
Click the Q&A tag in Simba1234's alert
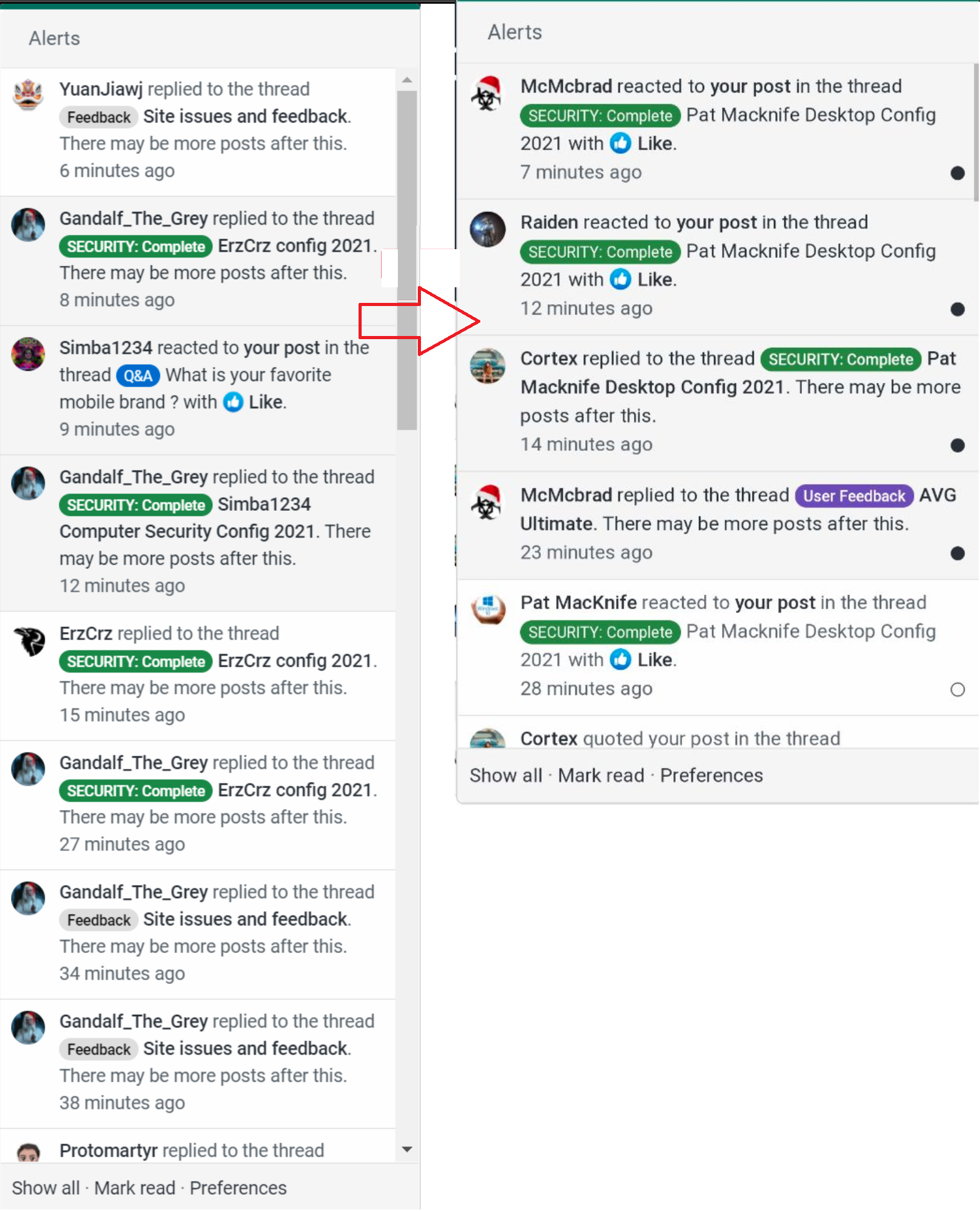(x=138, y=375)
